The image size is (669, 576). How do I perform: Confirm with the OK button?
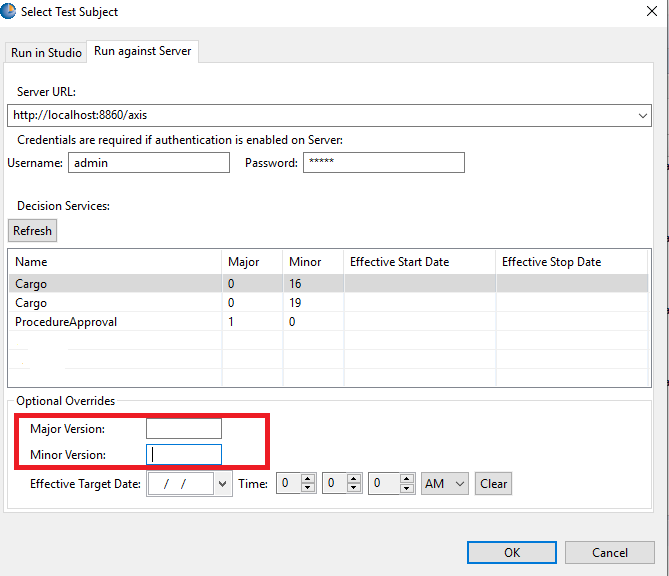pos(512,553)
